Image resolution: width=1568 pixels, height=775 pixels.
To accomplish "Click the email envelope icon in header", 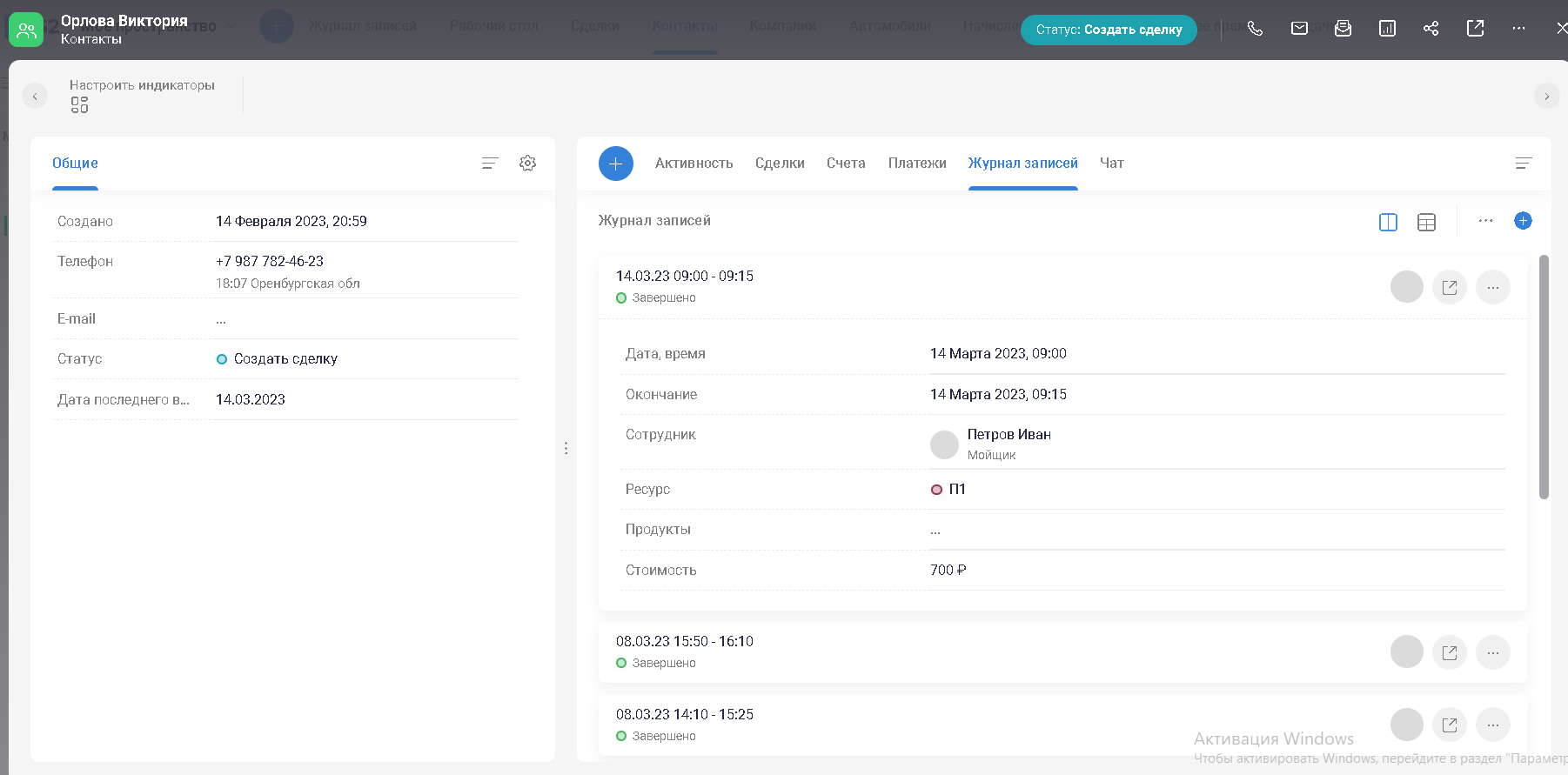I will [x=1299, y=29].
